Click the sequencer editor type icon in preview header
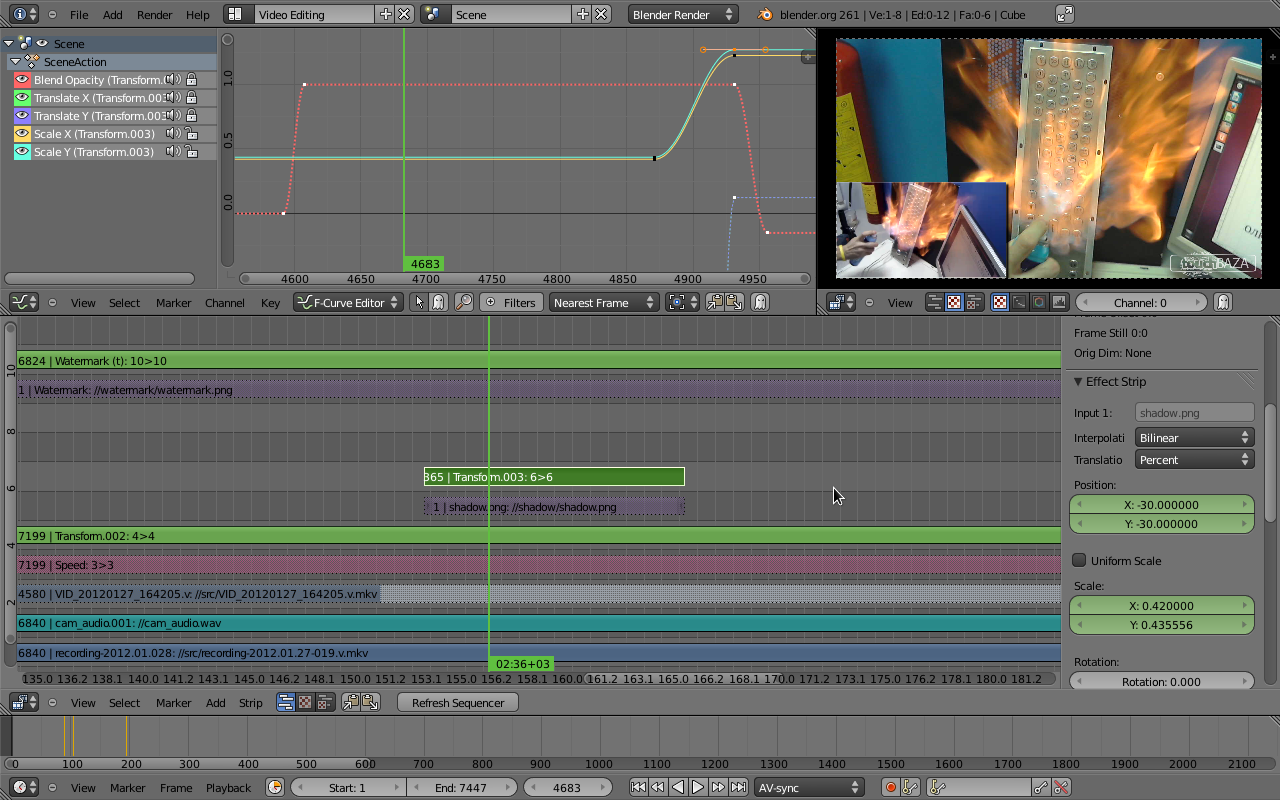 [842, 302]
